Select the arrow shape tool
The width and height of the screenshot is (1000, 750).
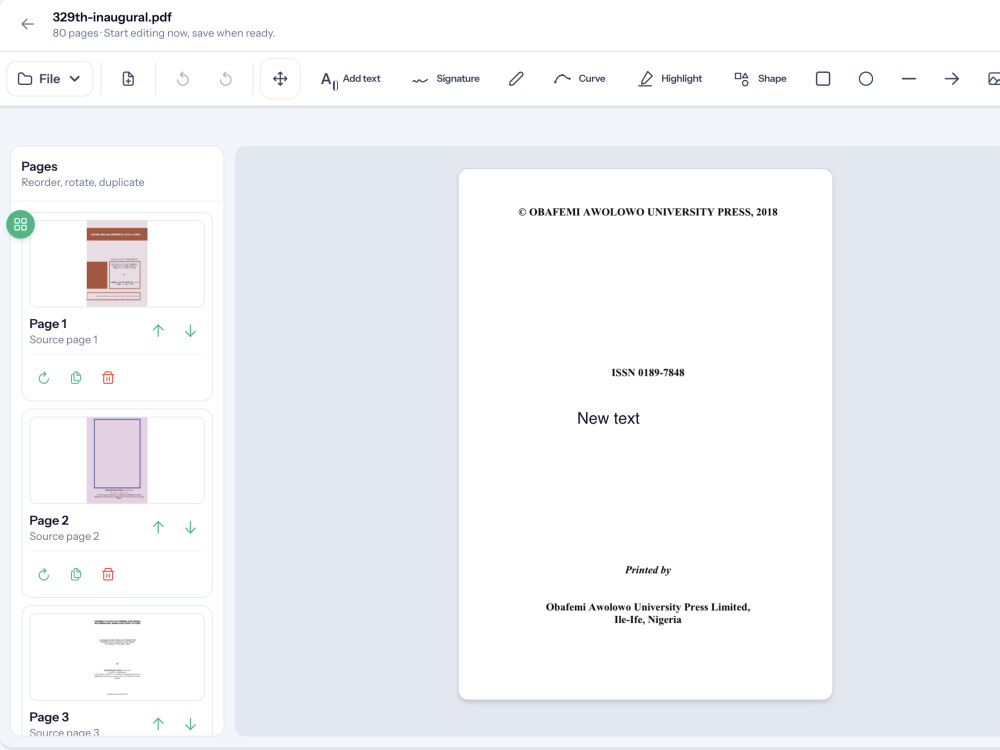point(952,79)
